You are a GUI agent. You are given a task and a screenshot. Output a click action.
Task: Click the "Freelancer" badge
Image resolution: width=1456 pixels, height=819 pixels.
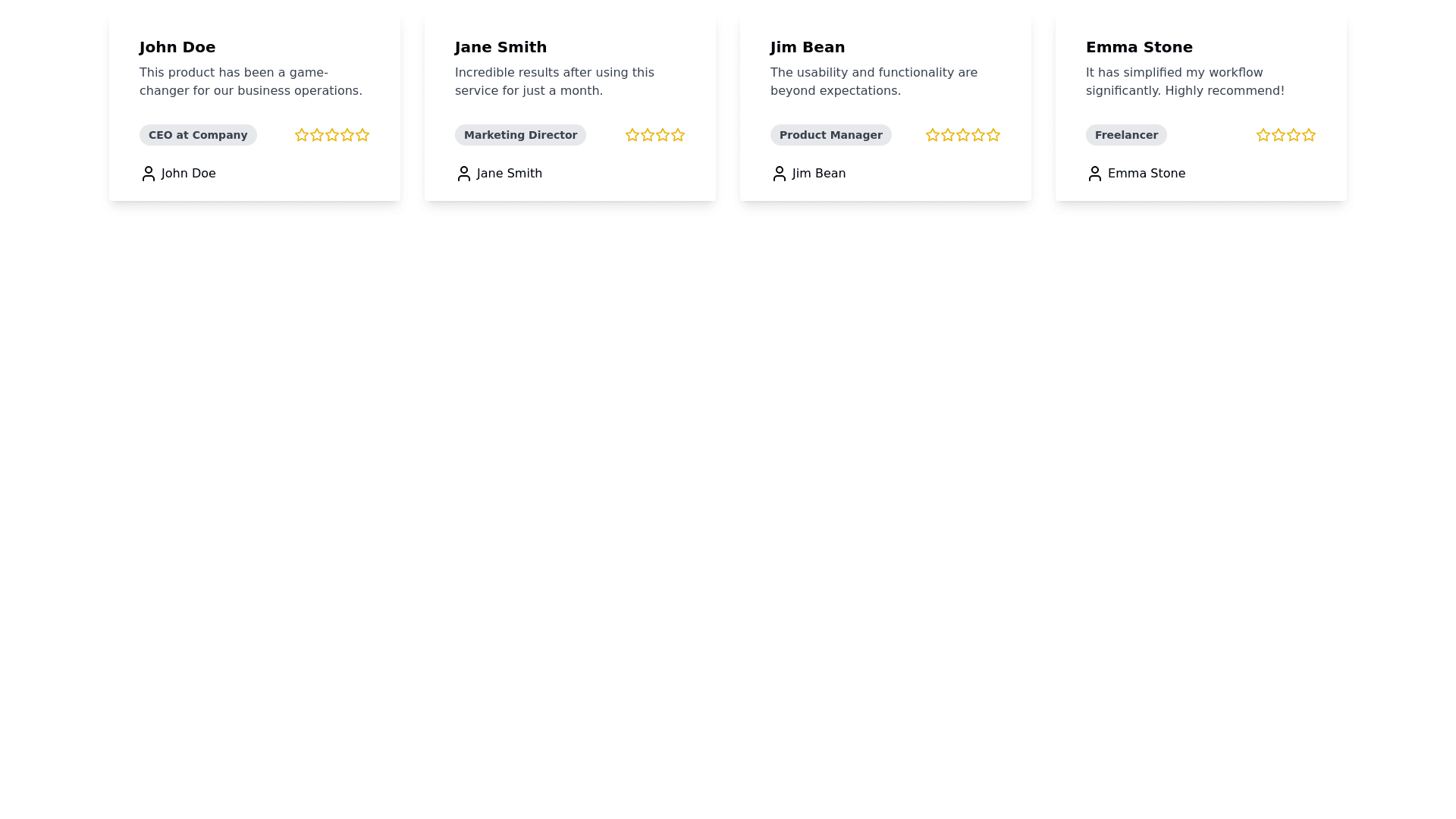point(1126,135)
